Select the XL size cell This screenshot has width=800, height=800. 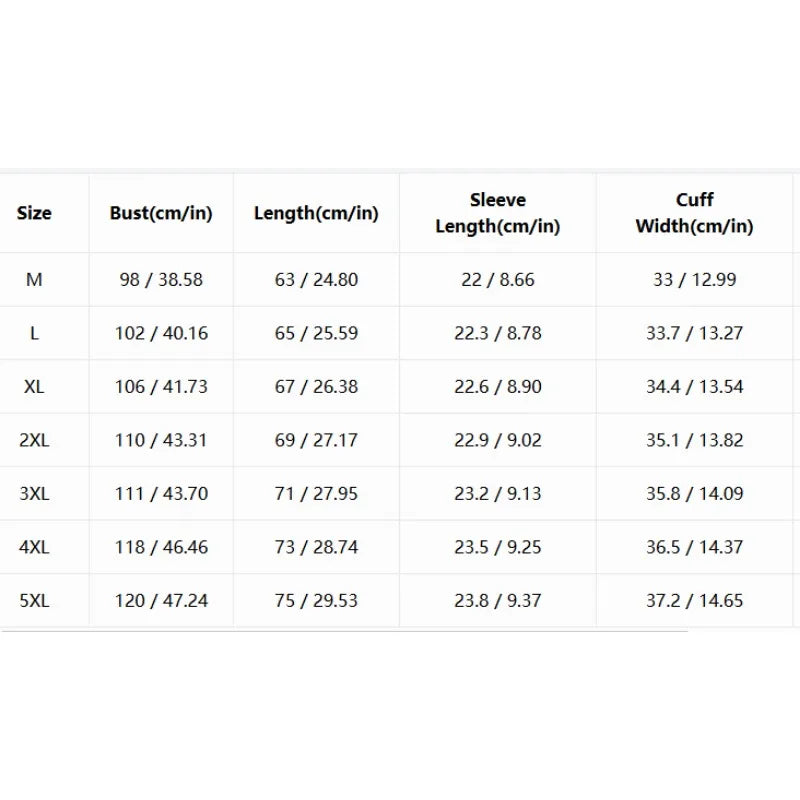click(34, 387)
